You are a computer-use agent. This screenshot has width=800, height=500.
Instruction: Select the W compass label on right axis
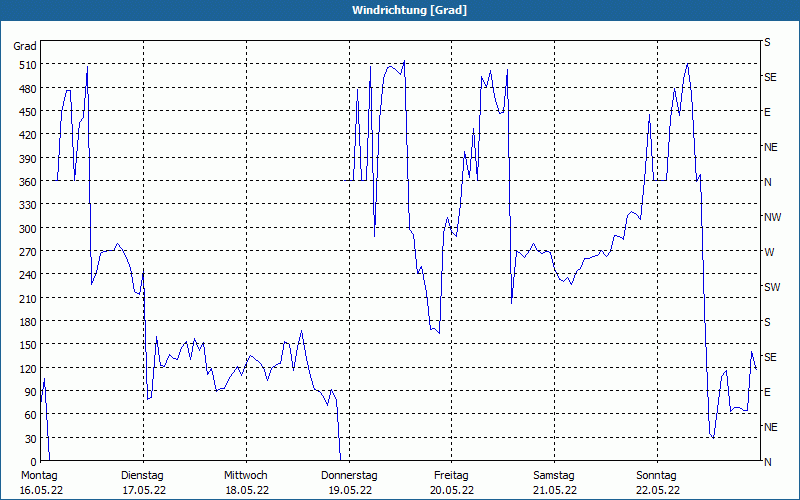768,252
